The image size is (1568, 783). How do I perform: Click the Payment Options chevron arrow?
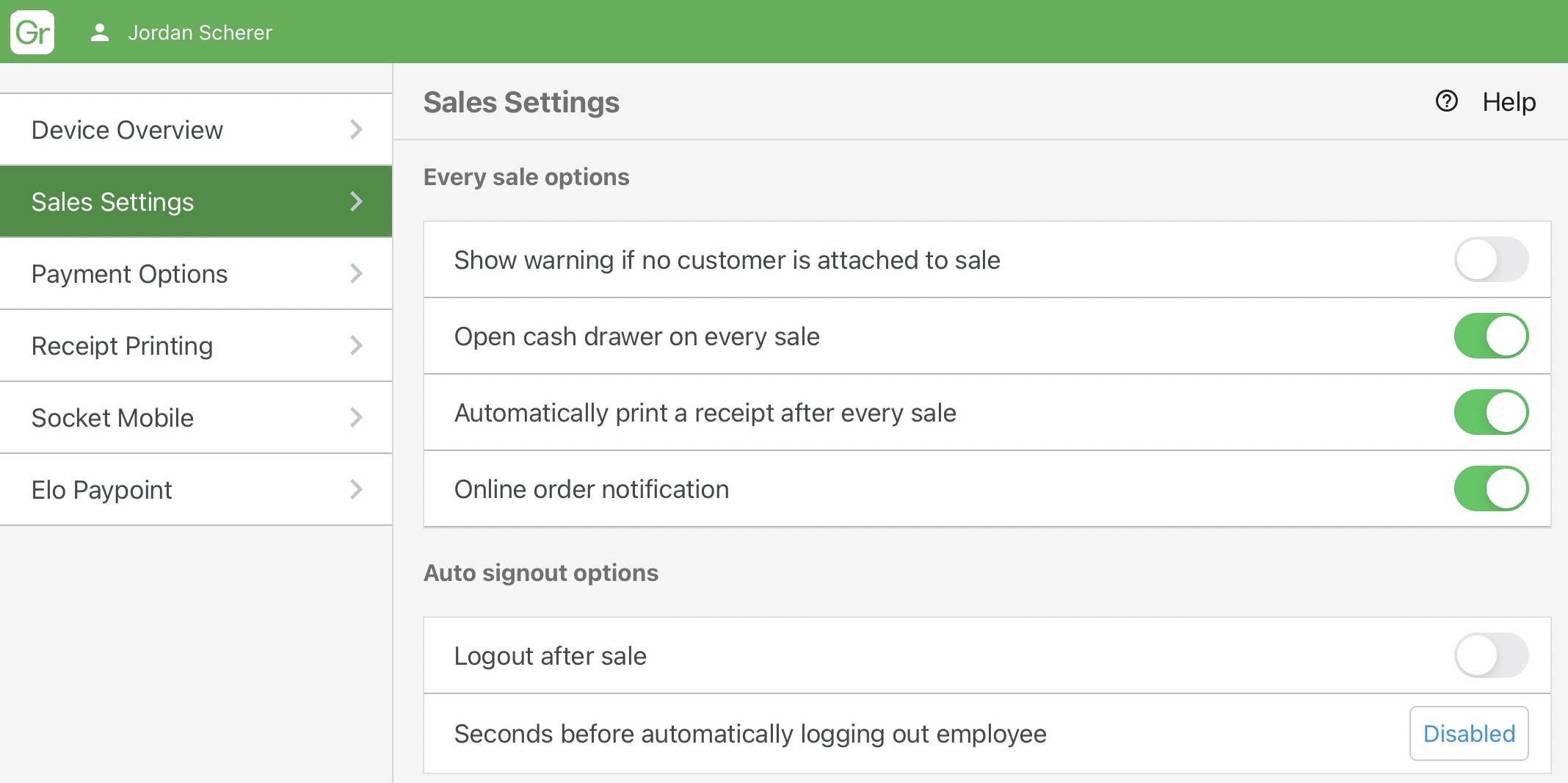[x=356, y=273]
